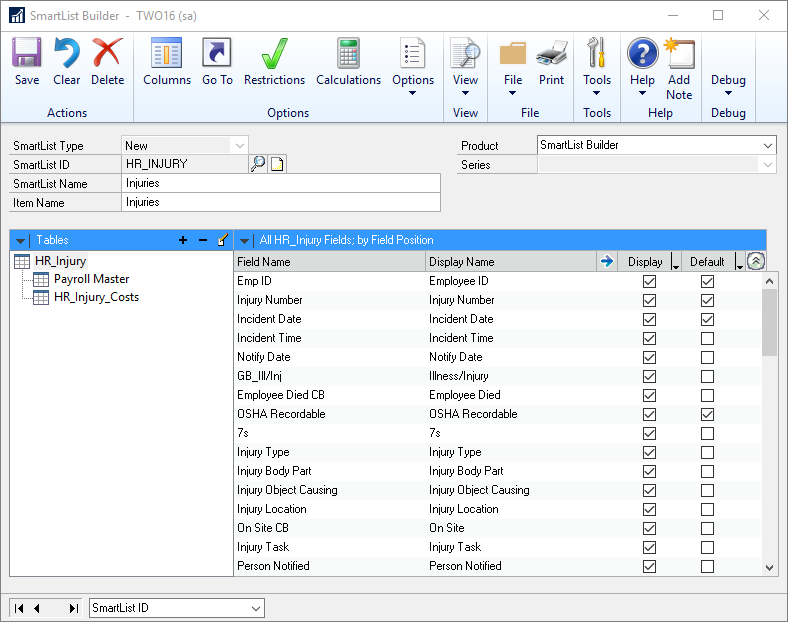
Task: Go to previous record navigation button
Action: [37, 608]
